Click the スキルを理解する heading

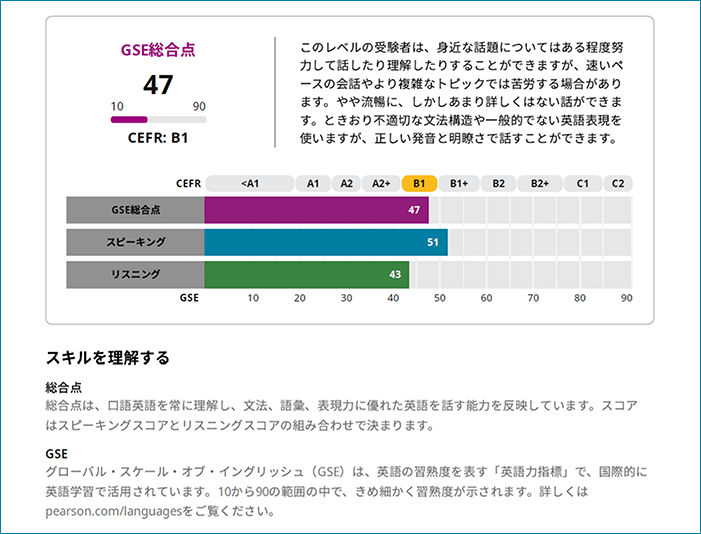click(108, 358)
